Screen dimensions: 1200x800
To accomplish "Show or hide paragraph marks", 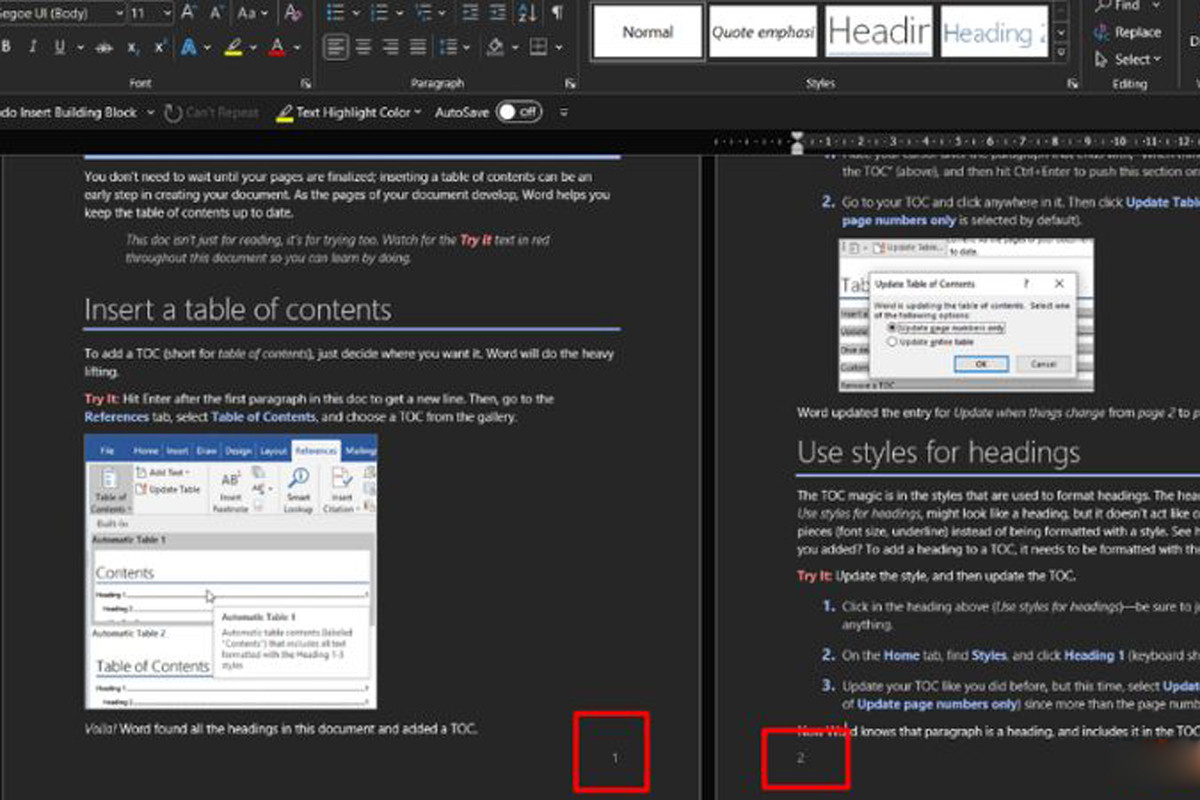I will 557,13.
